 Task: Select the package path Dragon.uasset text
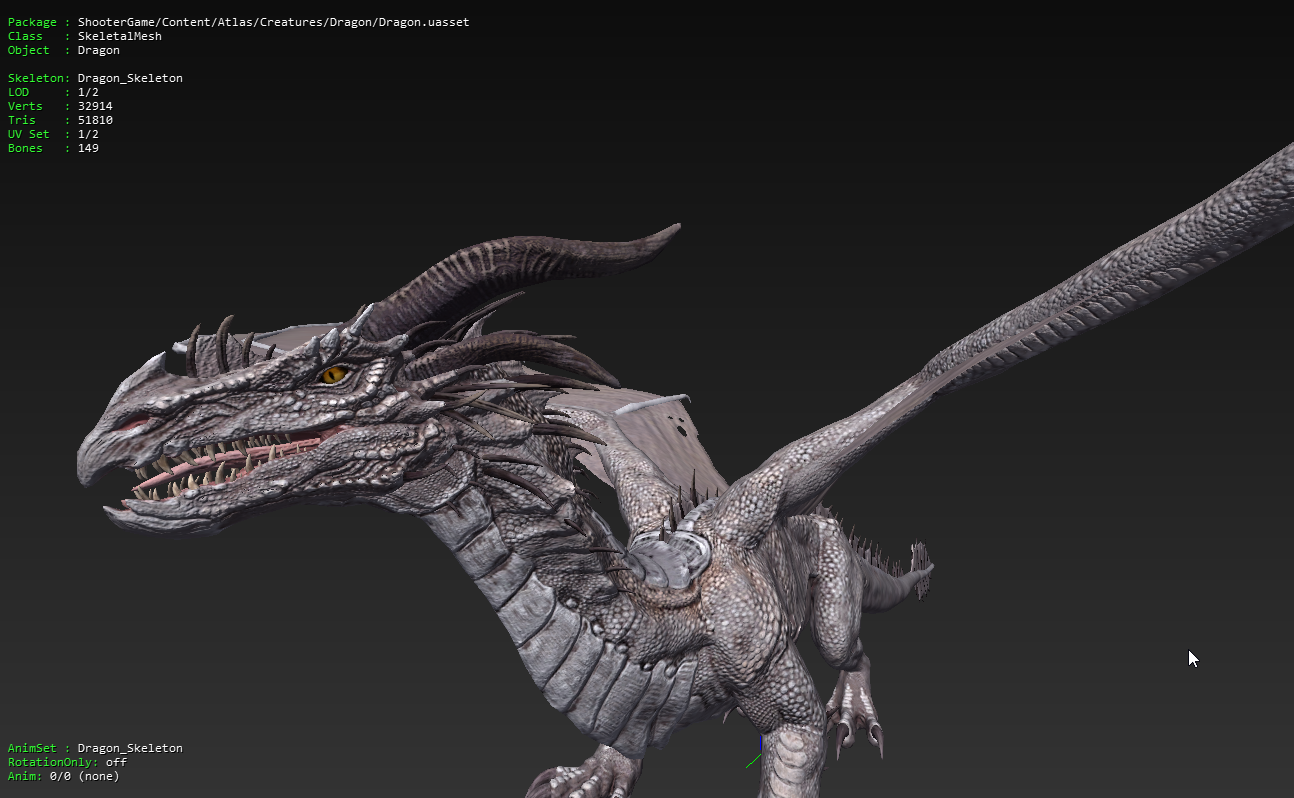[x=273, y=22]
